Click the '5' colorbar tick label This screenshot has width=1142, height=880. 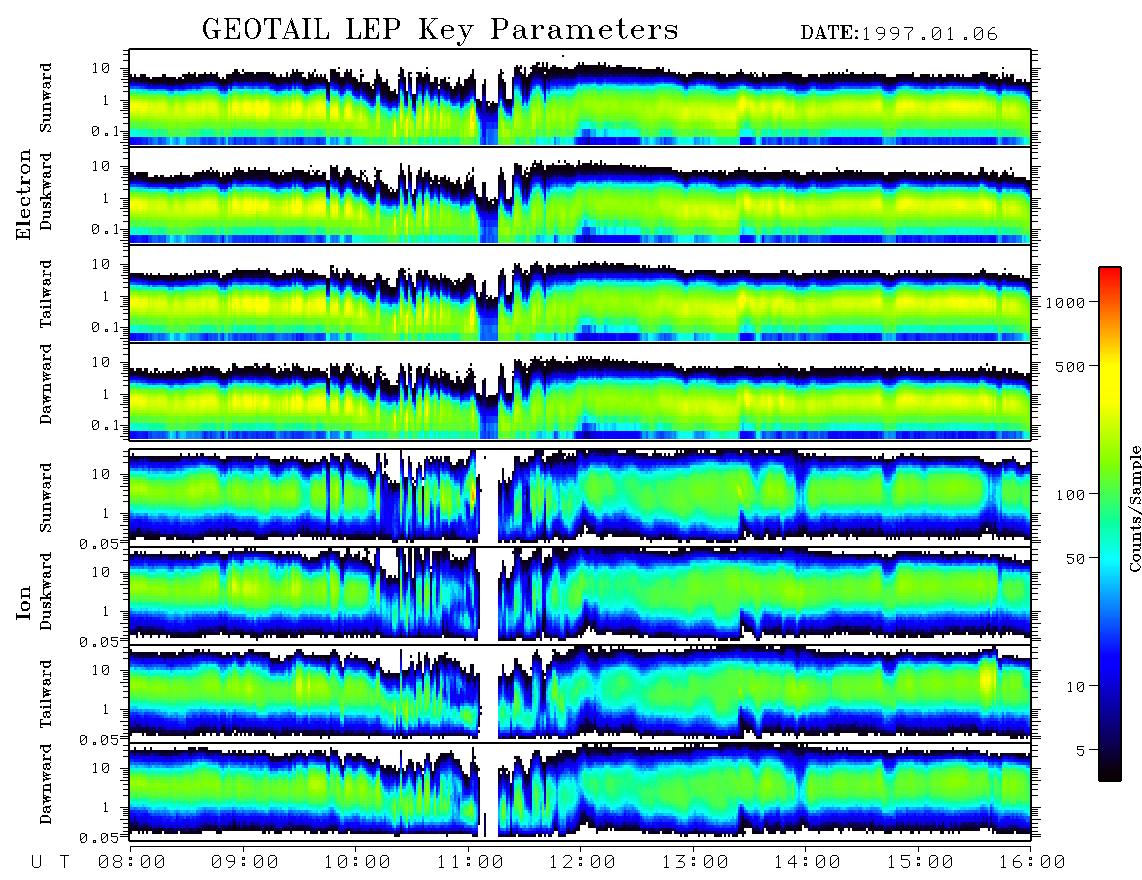pos(1079,750)
